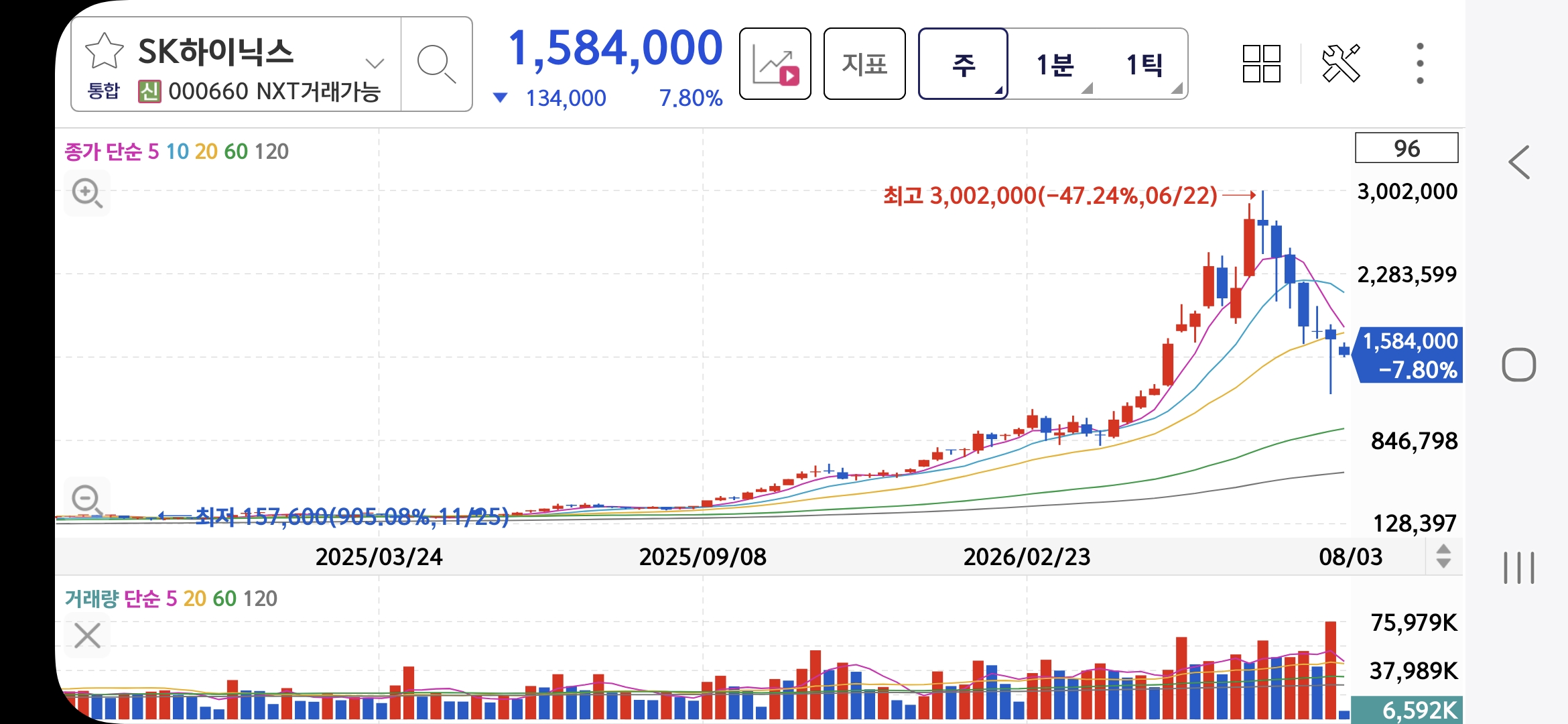This screenshot has width=1568, height=724.
Task: Tap the 통합 market label
Action: [x=103, y=90]
